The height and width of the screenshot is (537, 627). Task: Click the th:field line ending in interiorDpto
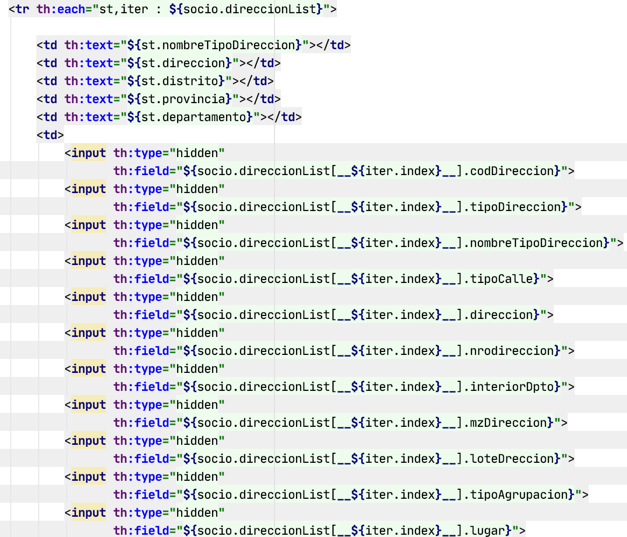pos(344,387)
